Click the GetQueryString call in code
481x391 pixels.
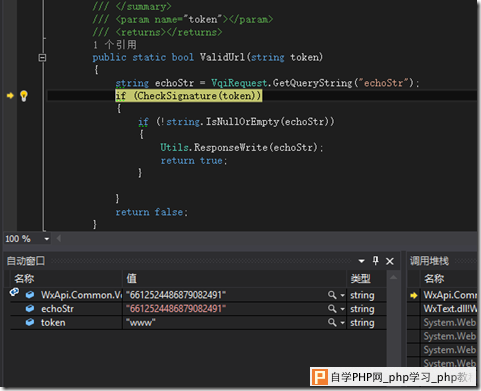pyautogui.click(x=312, y=83)
